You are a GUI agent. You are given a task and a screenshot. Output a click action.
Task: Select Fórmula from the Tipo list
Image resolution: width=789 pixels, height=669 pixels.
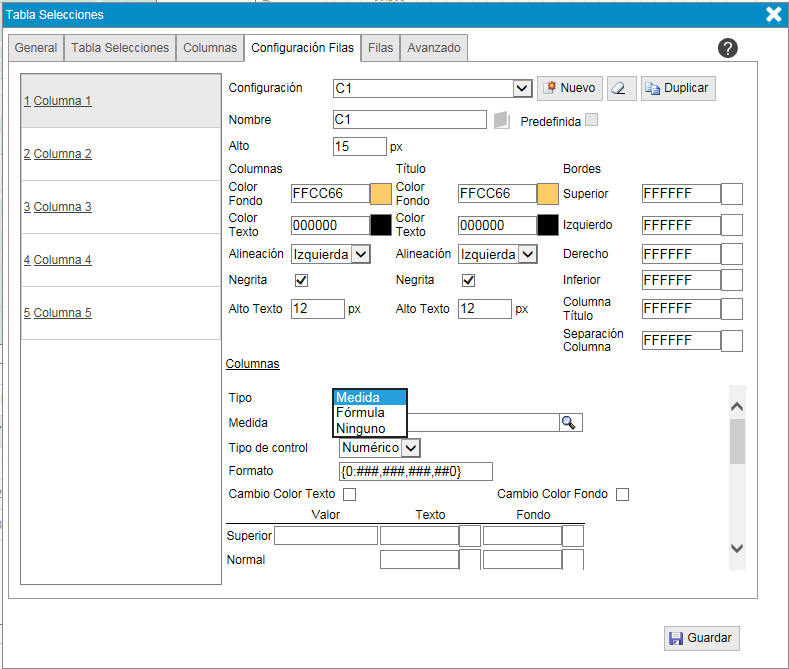point(361,413)
